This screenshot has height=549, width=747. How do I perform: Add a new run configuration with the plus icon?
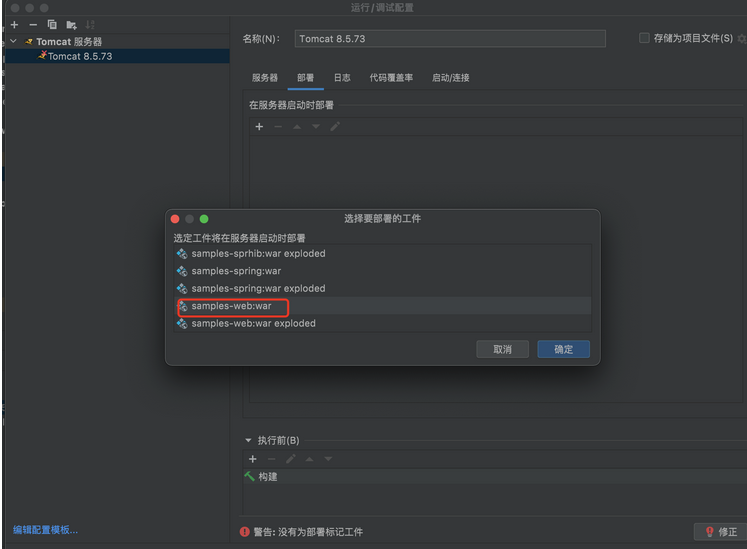click(x=14, y=25)
